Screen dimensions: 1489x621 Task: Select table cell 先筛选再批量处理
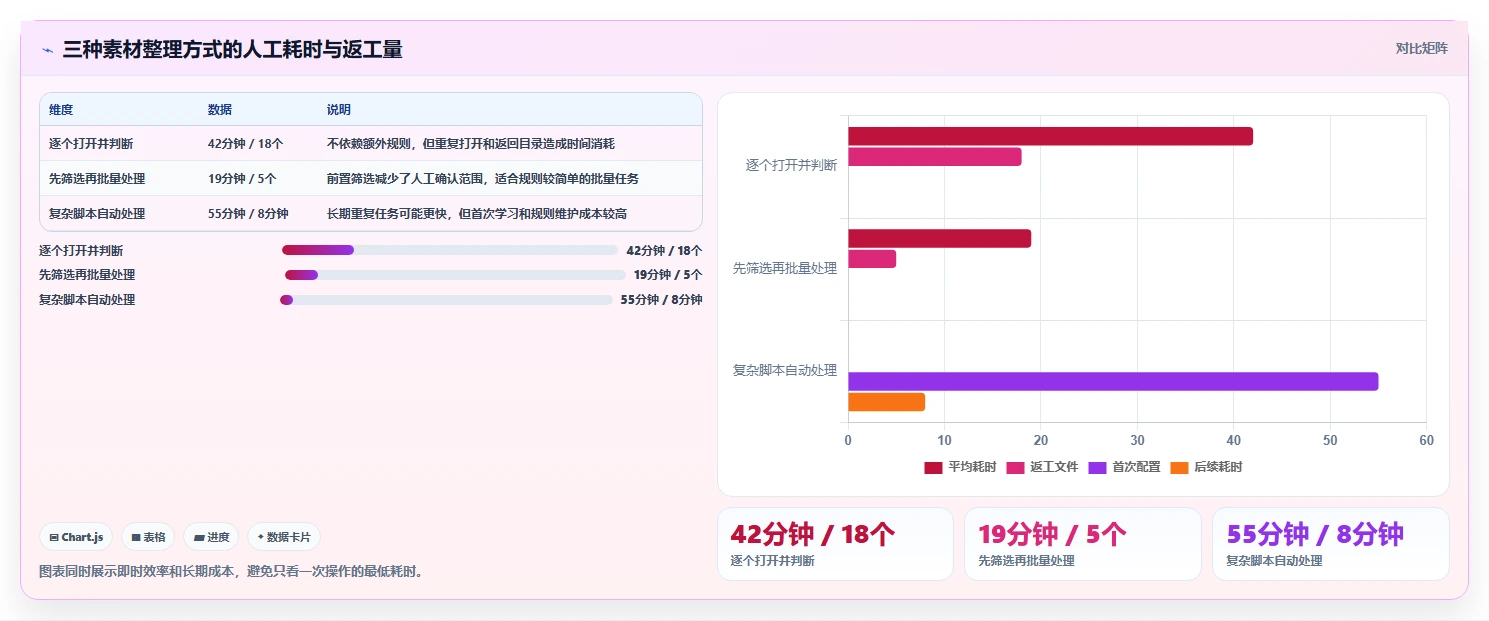click(97, 179)
